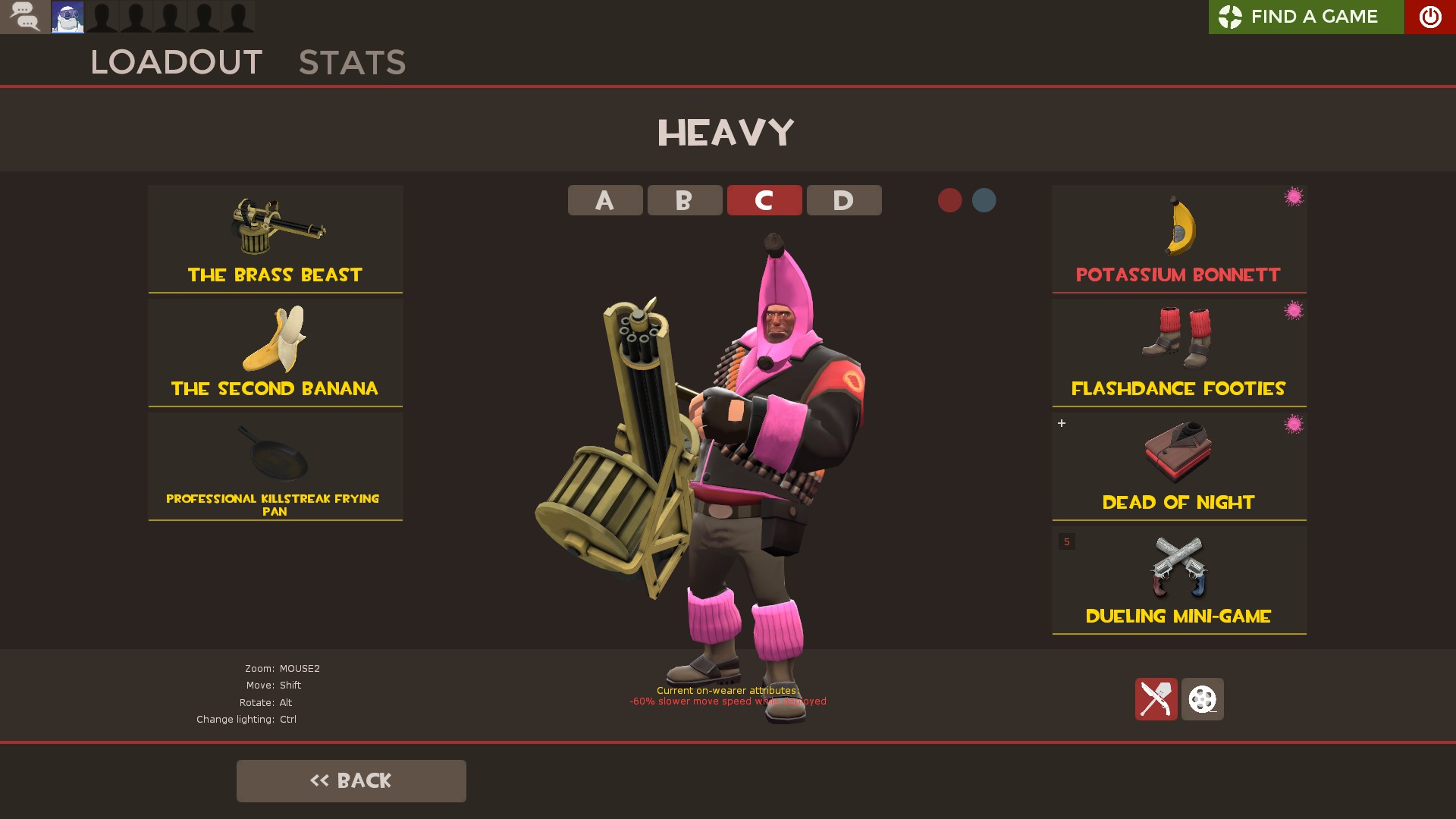The image size is (1456, 819).
Task: Open the chat speech bubble icon
Action: coord(25,17)
